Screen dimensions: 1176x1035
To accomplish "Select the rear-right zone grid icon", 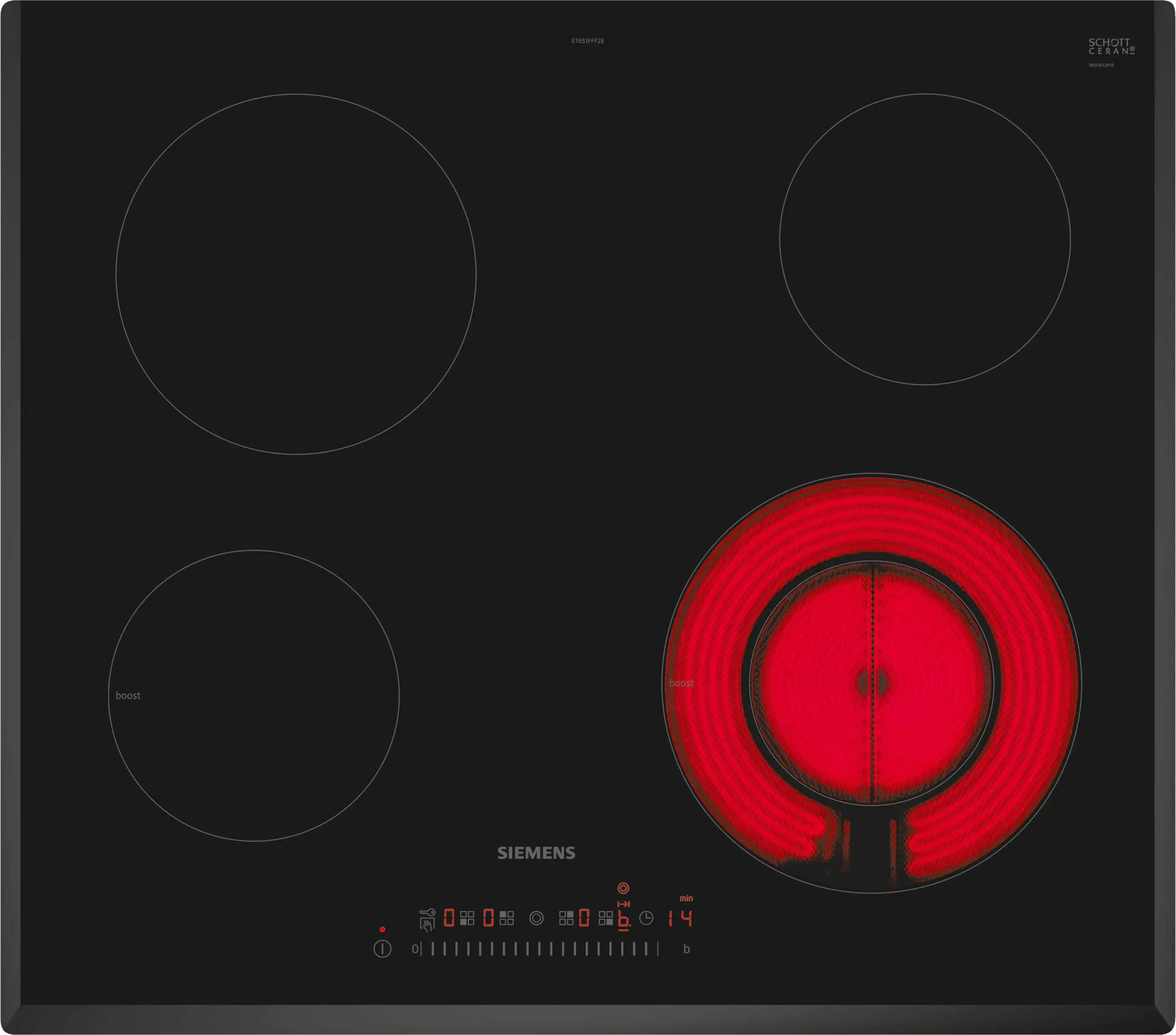I will [566, 918].
